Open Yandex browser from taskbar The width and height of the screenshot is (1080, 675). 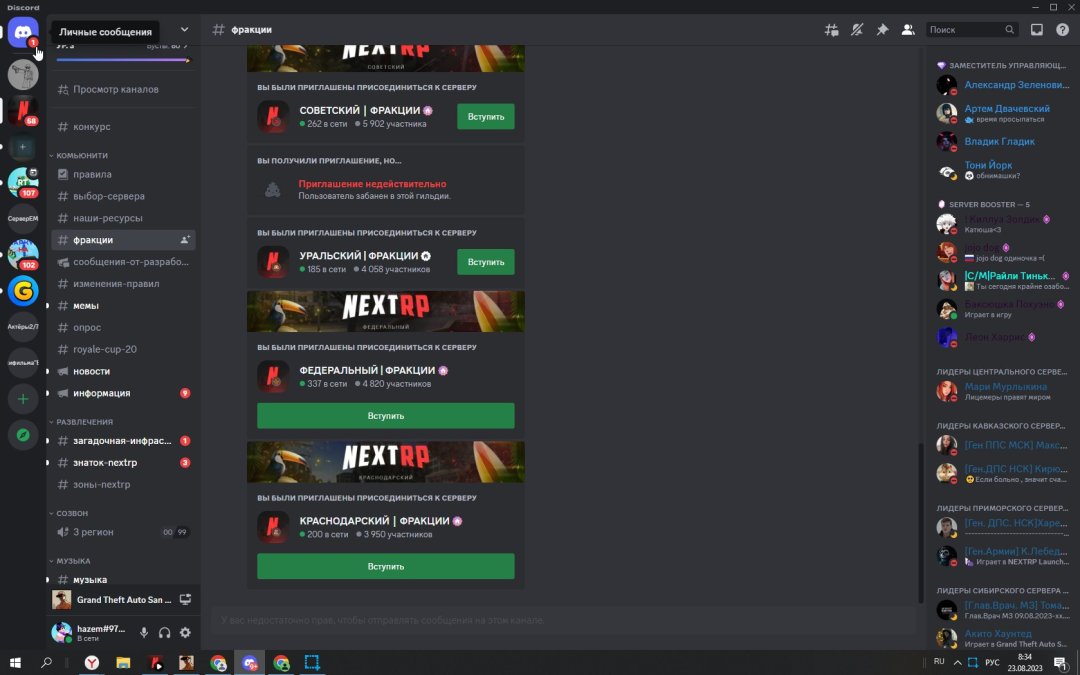click(92, 663)
